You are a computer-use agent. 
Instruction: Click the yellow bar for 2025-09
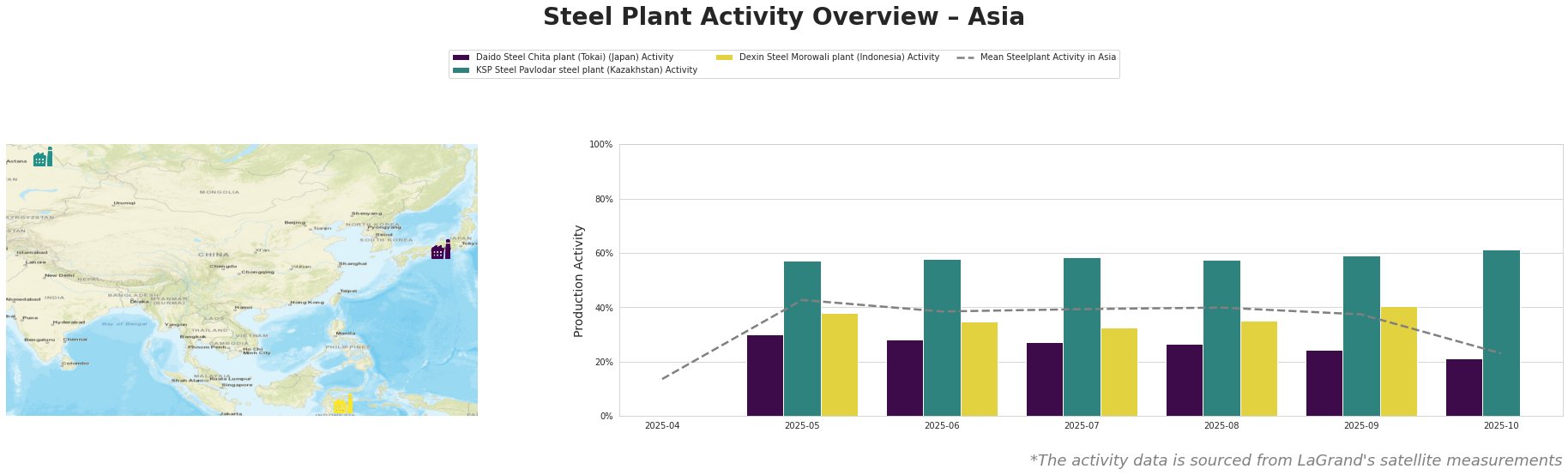1398,361
